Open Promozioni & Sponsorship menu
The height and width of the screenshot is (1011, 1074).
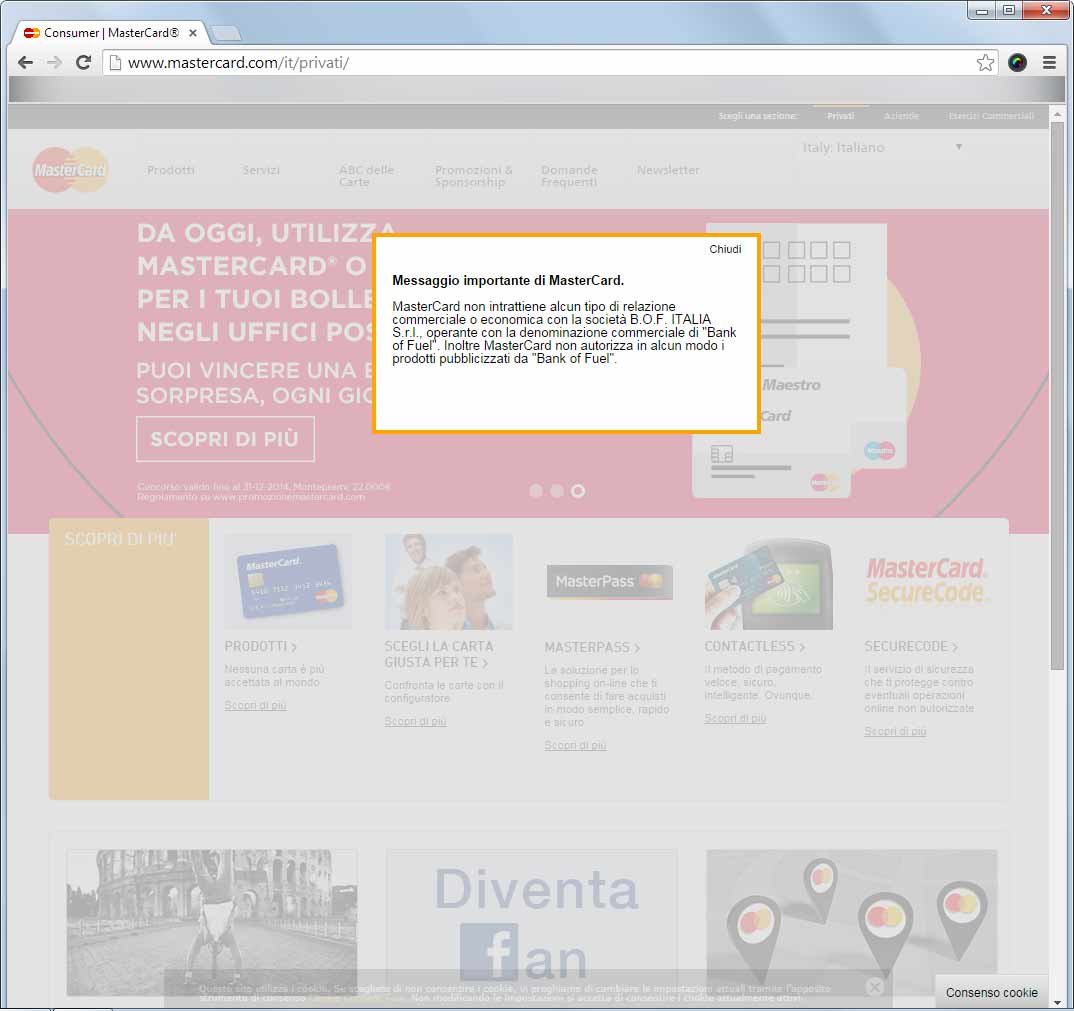click(473, 176)
